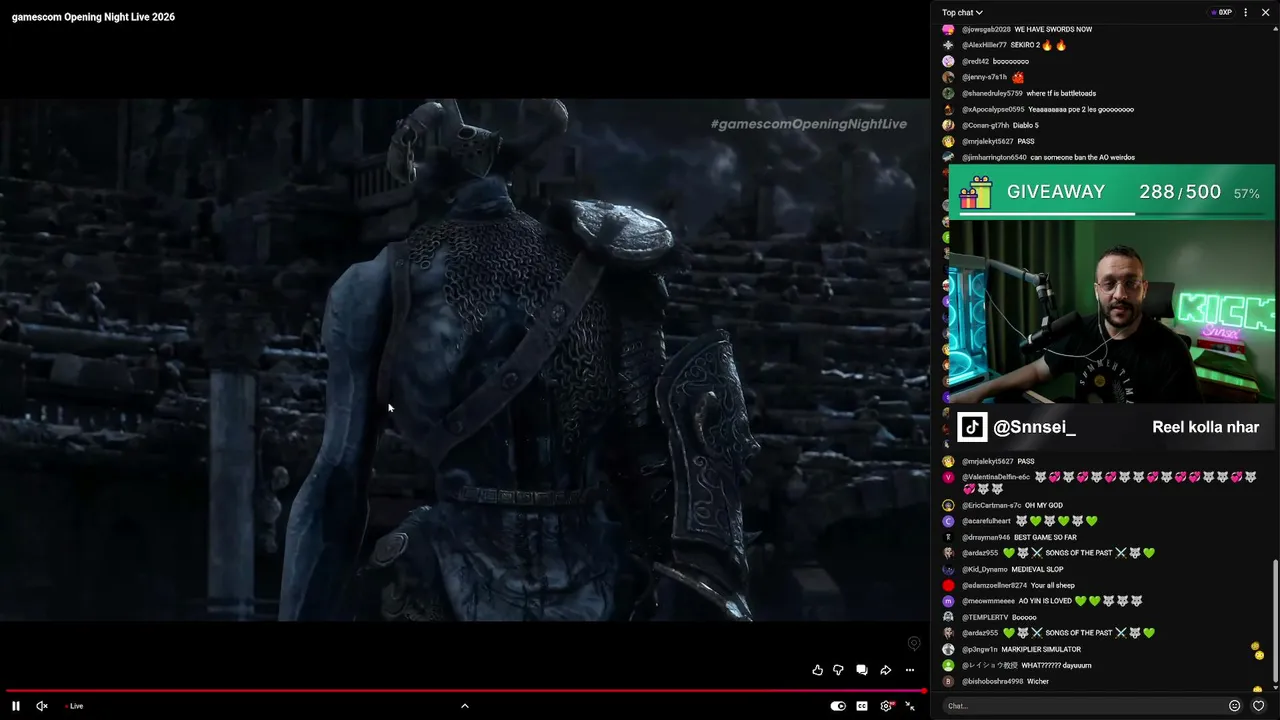The width and height of the screenshot is (1280, 720).
Task: Click username @Conan-gt7hh in chat
Action: pos(985,125)
